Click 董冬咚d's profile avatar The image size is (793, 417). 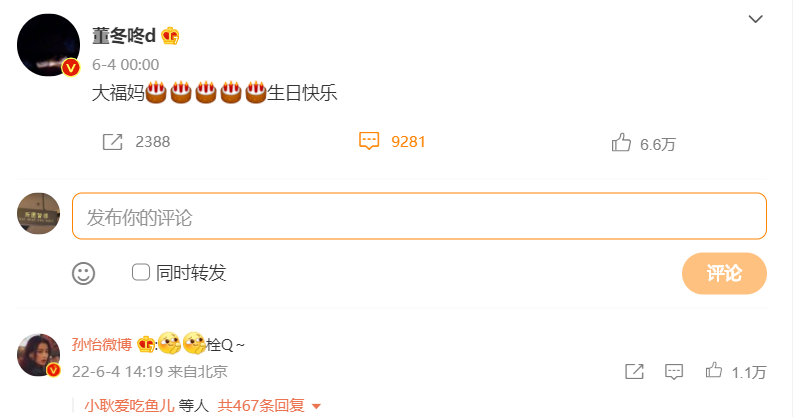(49, 45)
